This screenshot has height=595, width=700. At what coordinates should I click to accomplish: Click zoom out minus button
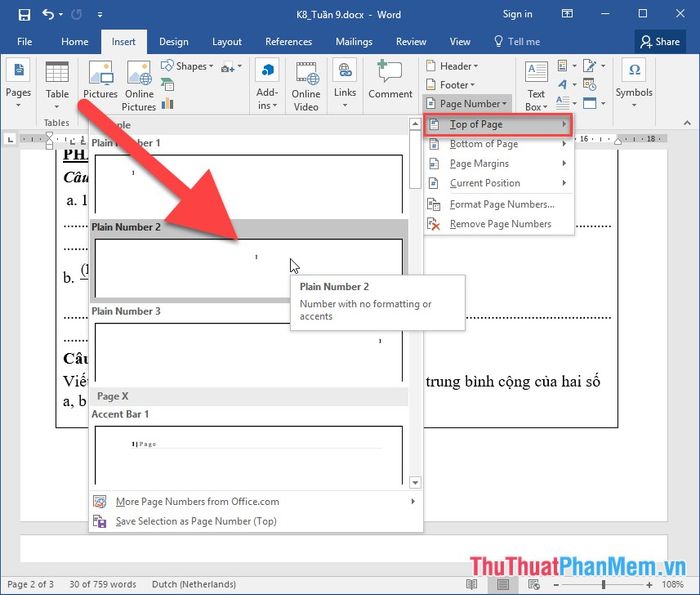click(x=556, y=584)
